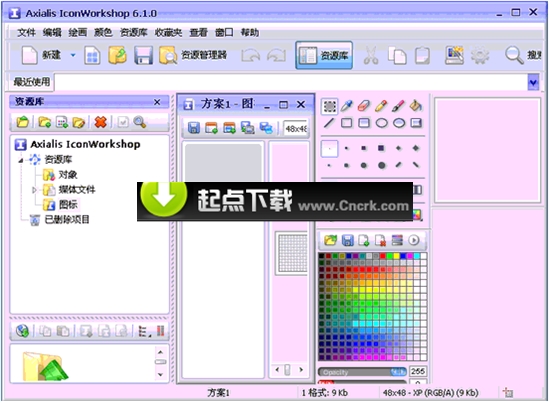Image resolution: width=550 pixels, height=403 pixels.
Task: Click the view mode list icon in lower library toolbar
Action: click(144, 331)
